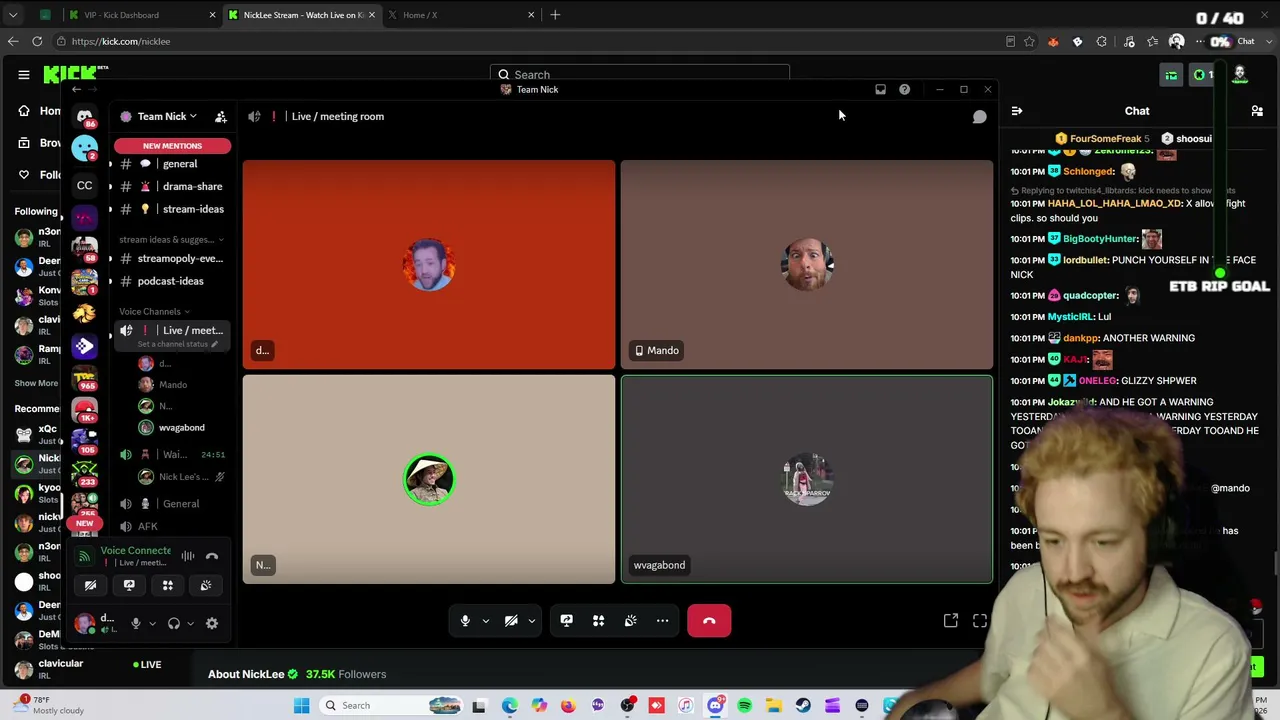The width and height of the screenshot is (1280, 720).
Task: Open Discord help icon in title bar
Action: pyautogui.click(x=904, y=89)
